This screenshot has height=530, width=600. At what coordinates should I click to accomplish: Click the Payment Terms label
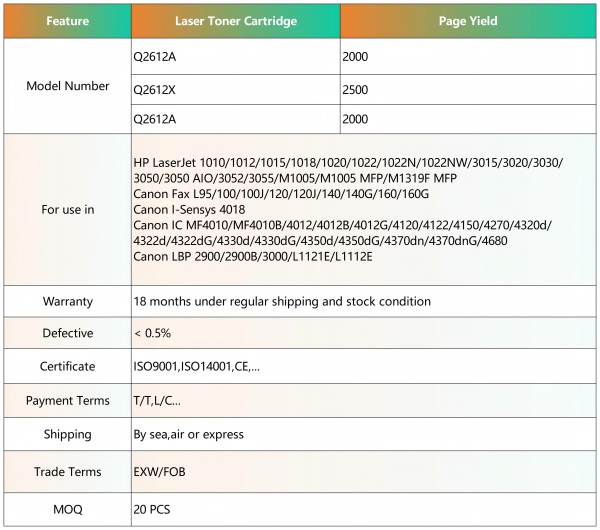point(68,401)
